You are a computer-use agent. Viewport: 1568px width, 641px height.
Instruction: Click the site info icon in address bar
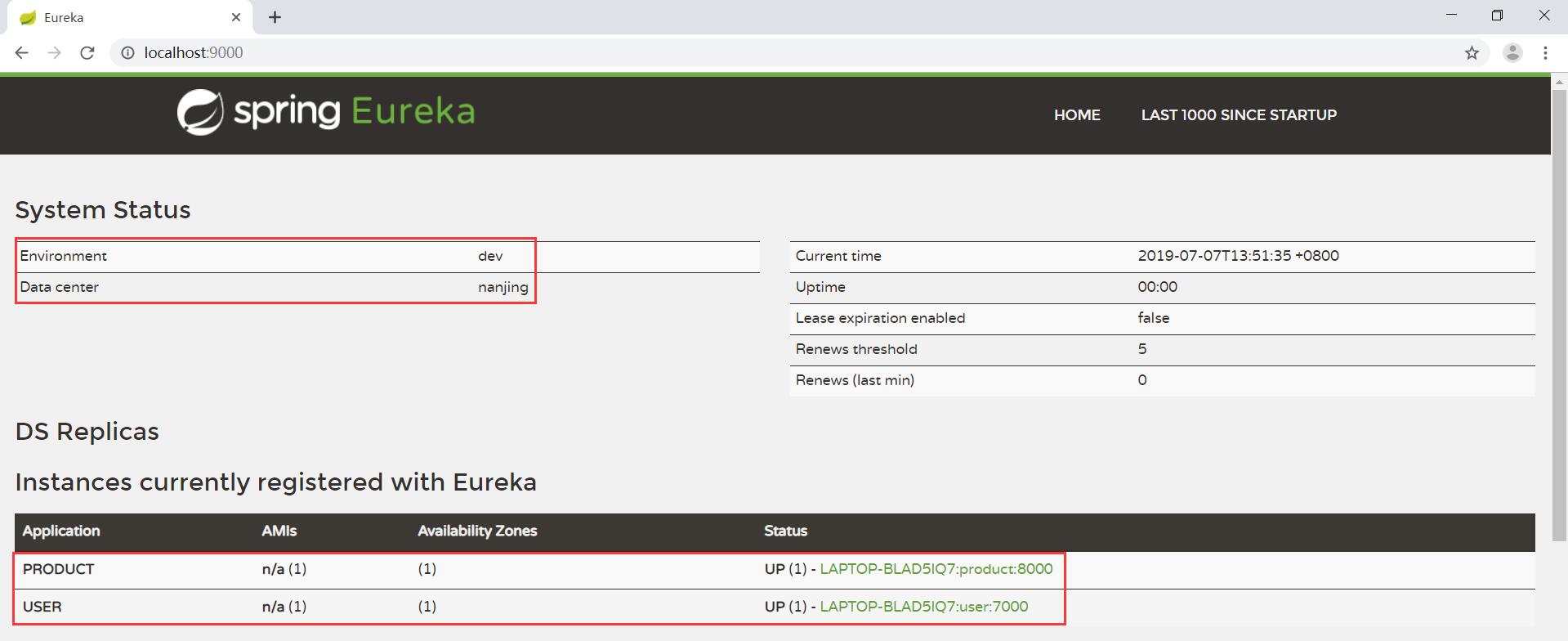point(127,53)
